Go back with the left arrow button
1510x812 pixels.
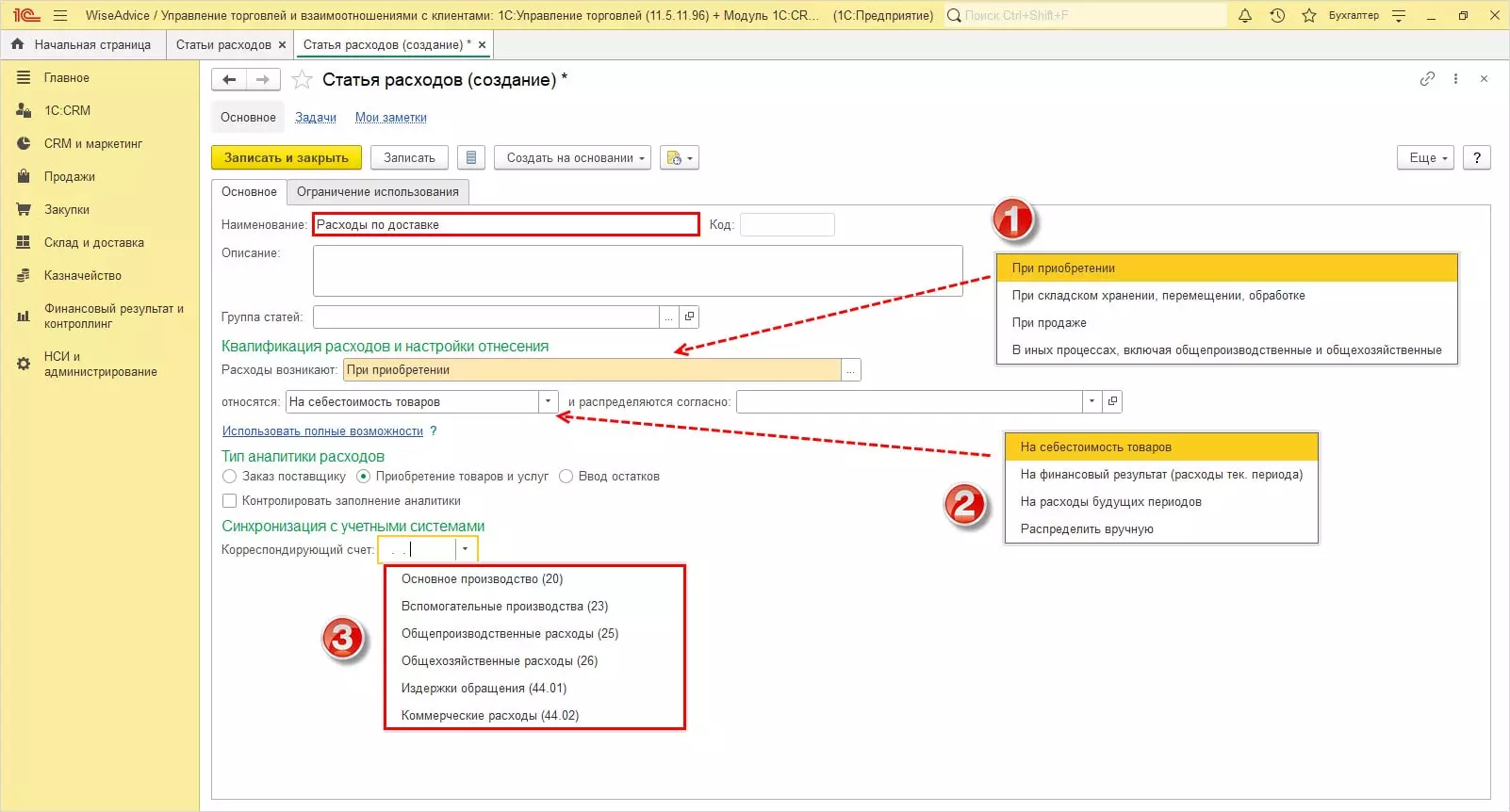[x=229, y=80]
